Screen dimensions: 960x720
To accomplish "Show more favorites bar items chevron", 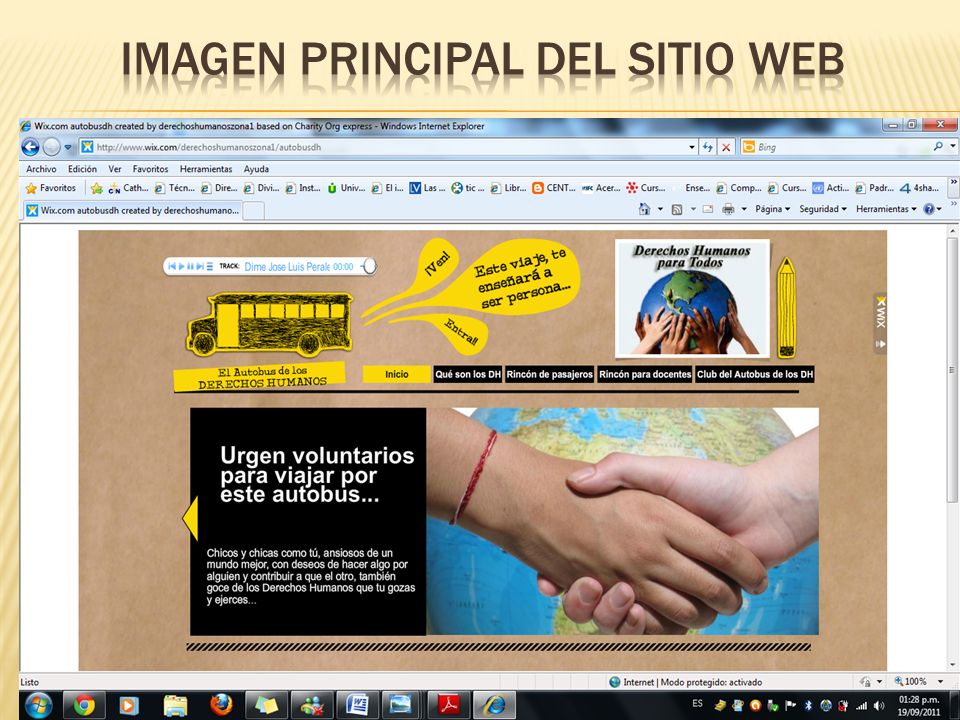I will pos(953,182).
